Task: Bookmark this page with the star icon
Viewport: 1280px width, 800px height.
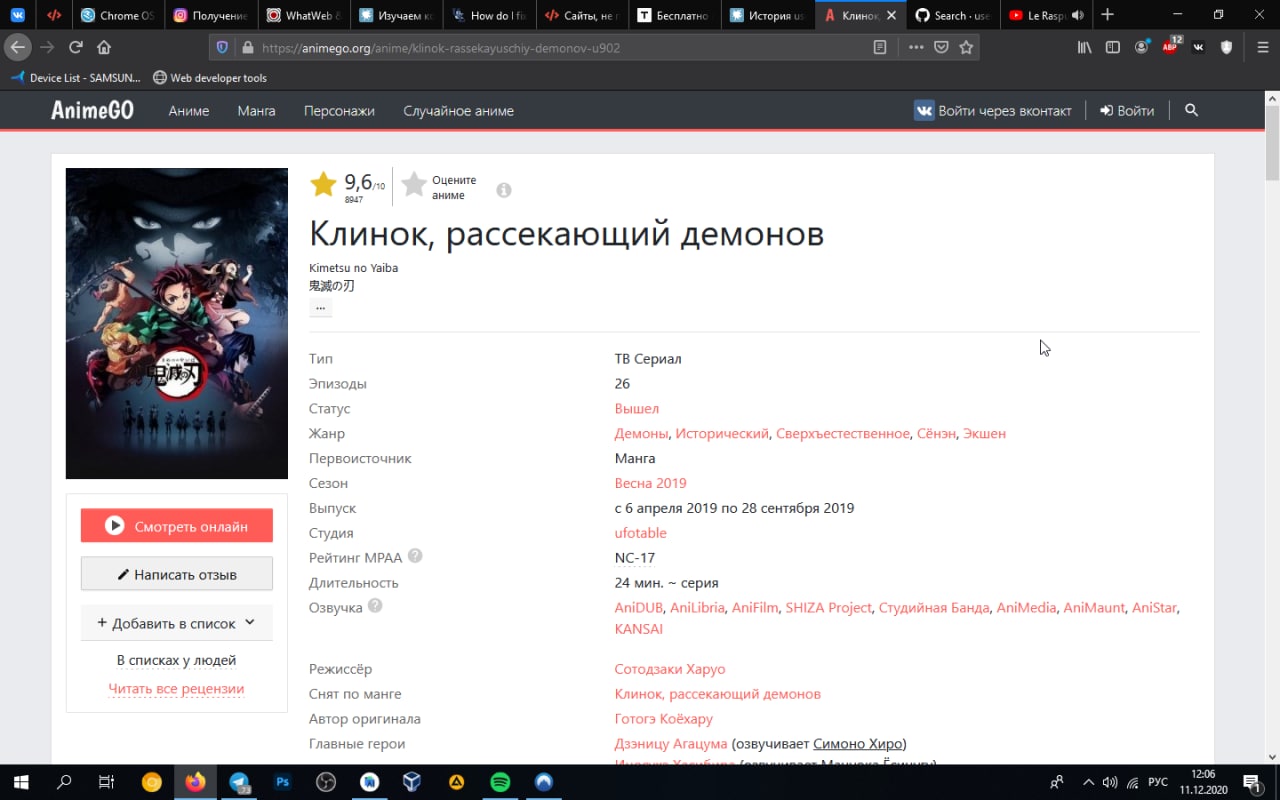Action: 966,47
